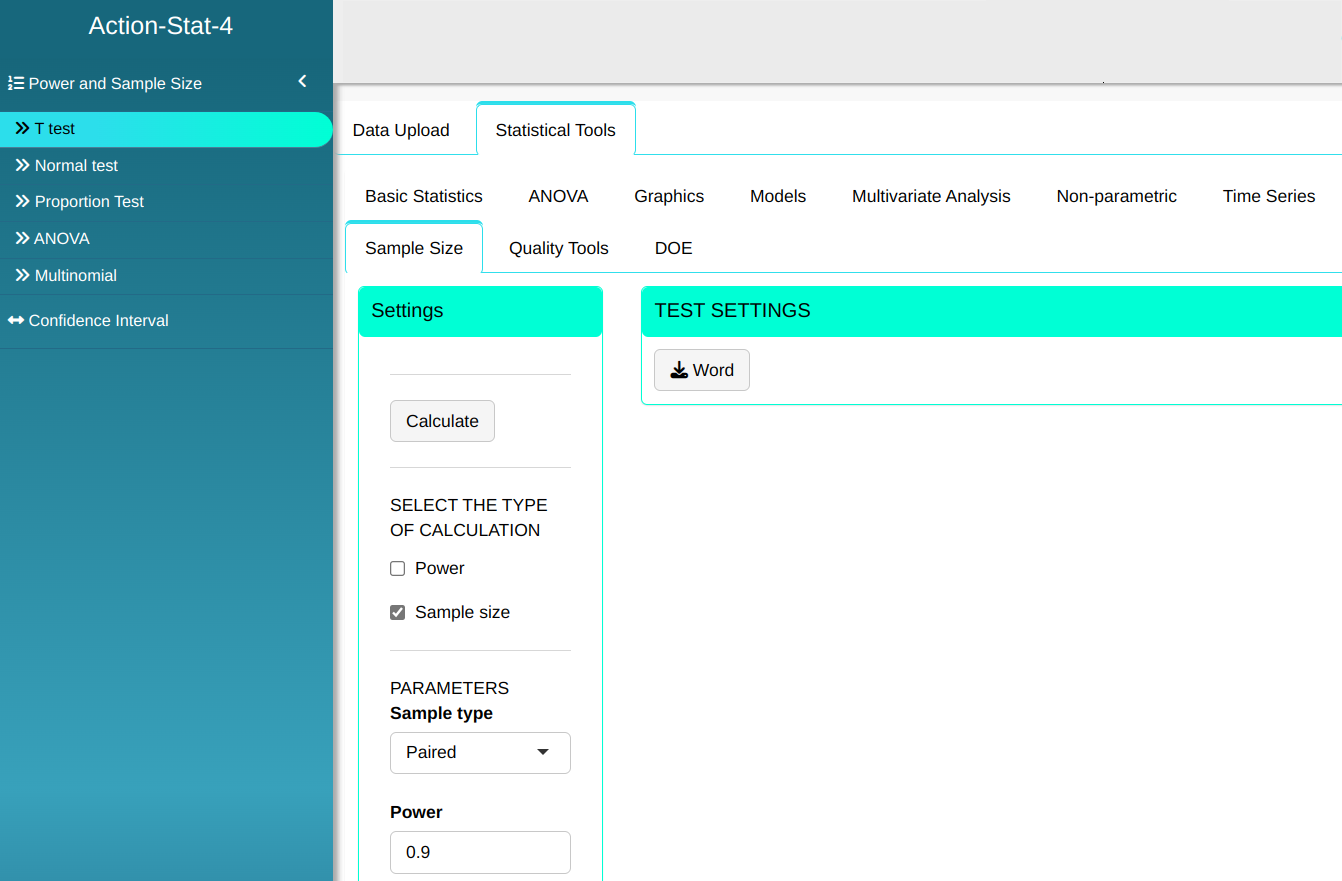Click the Power value input field
Image resolution: width=1342 pixels, height=881 pixels.
[x=480, y=853]
